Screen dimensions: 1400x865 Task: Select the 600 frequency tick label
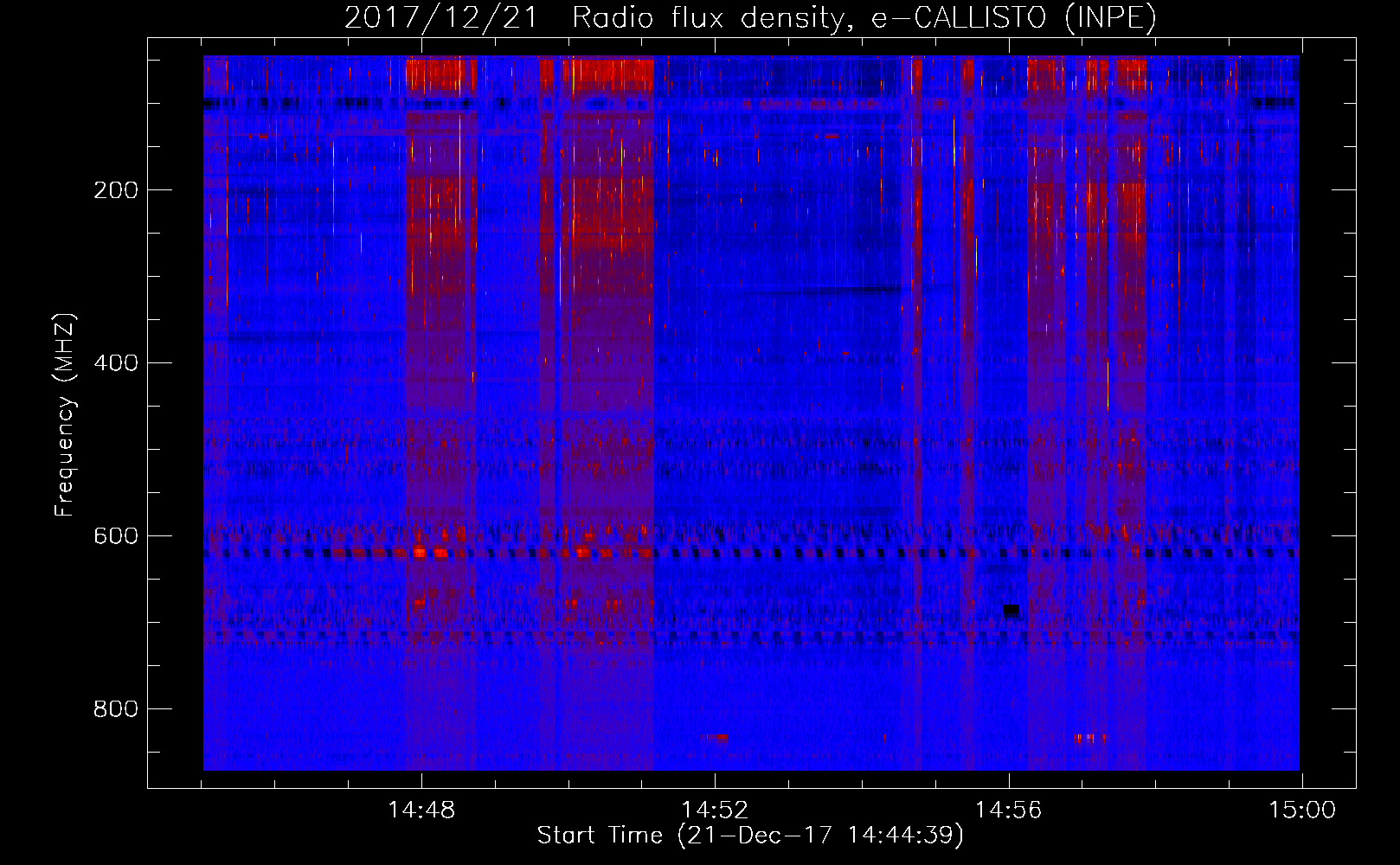(115, 536)
